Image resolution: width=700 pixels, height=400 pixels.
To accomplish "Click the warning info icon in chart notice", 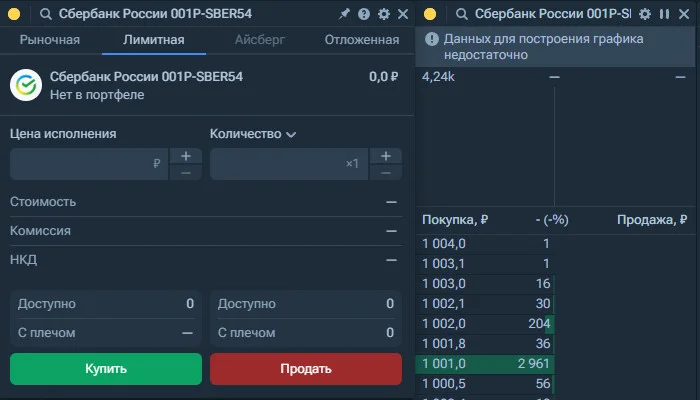I will coord(432,39).
